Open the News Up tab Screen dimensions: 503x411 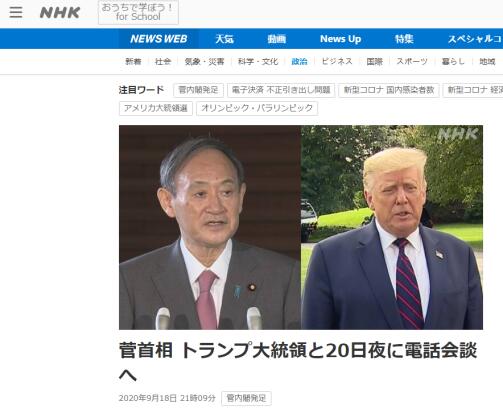[340, 39]
